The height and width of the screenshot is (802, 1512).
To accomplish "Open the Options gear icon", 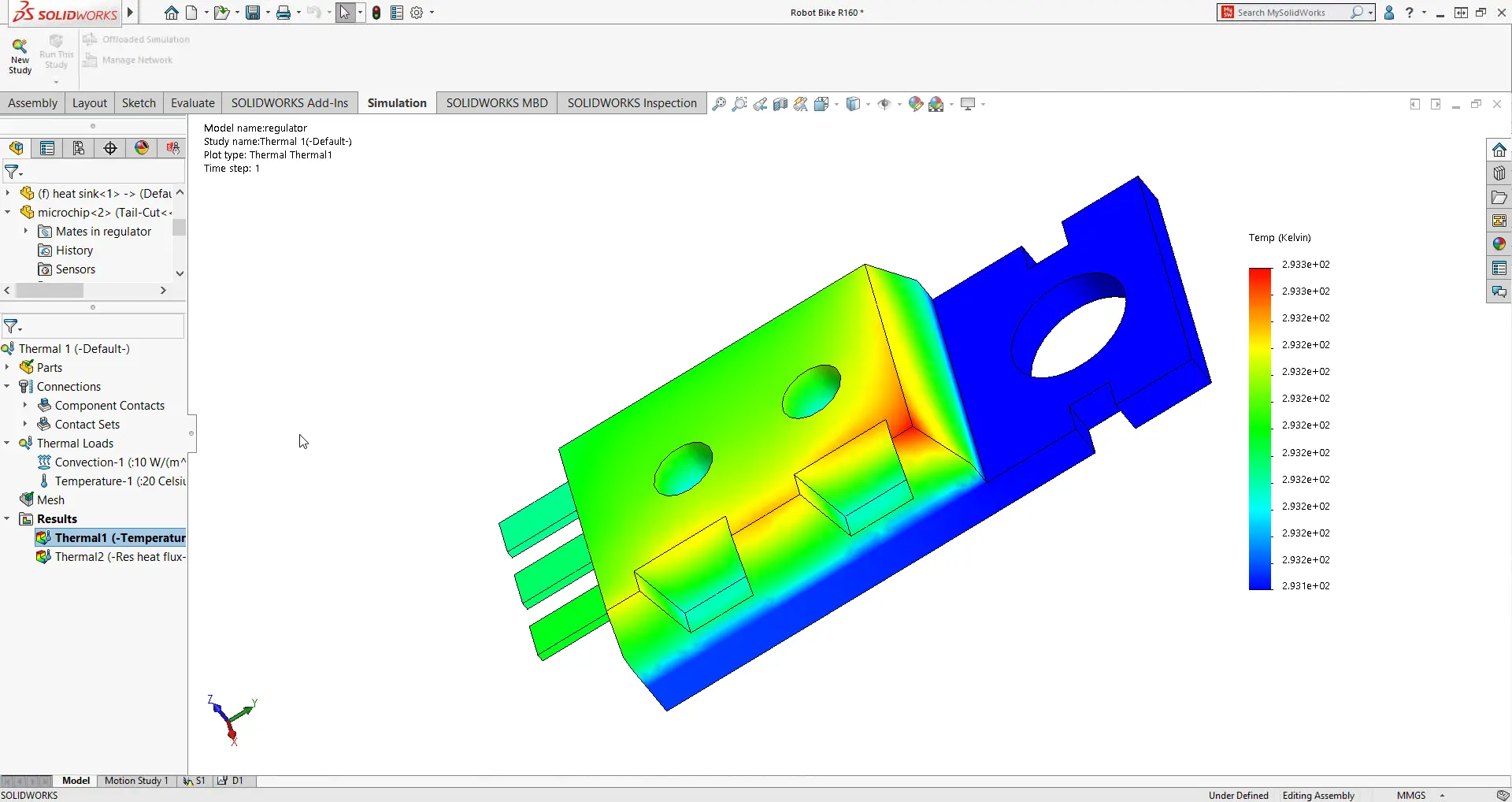I will click(x=417, y=13).
